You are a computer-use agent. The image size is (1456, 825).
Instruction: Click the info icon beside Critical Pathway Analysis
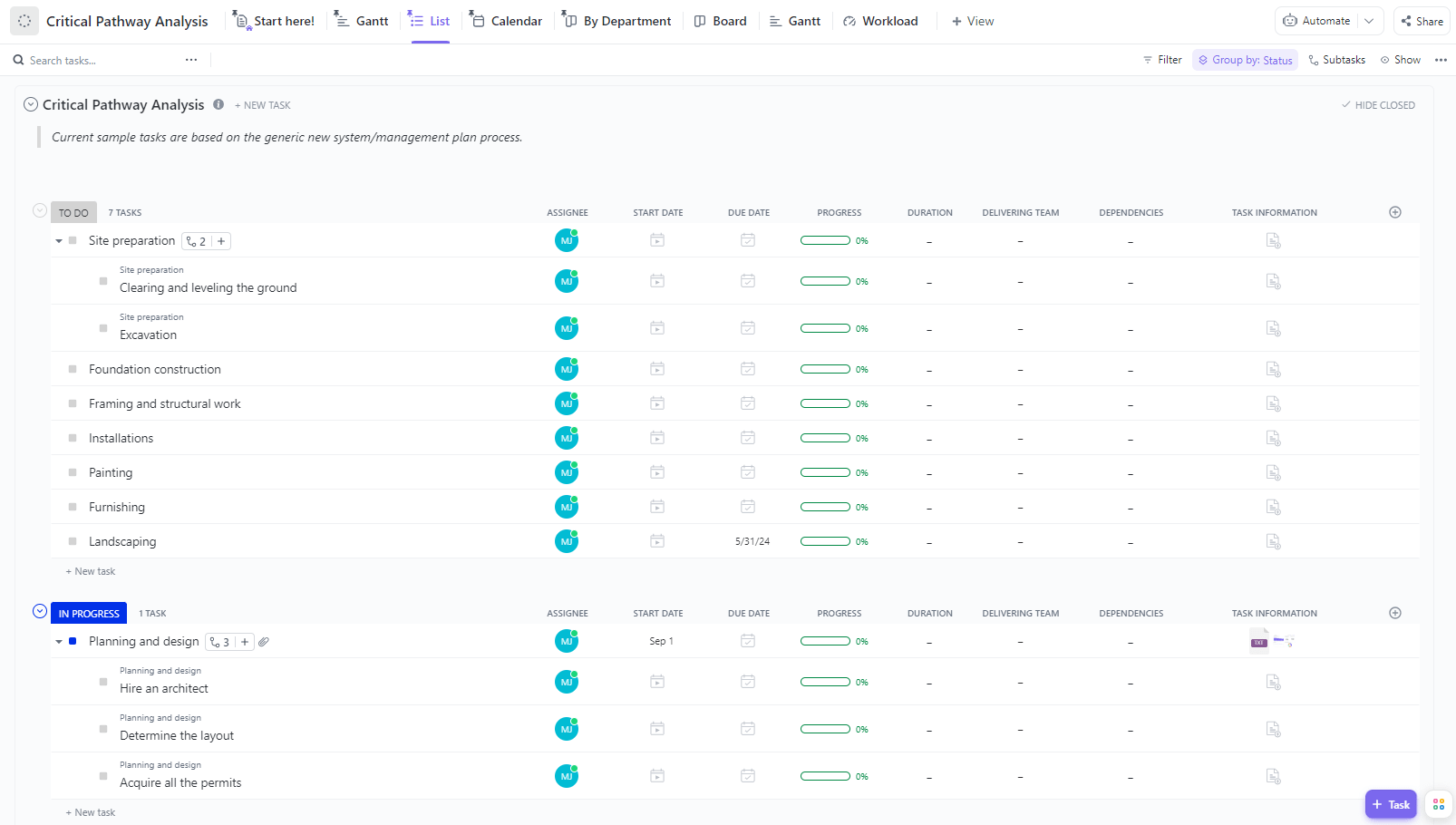(x=218, y=104)
